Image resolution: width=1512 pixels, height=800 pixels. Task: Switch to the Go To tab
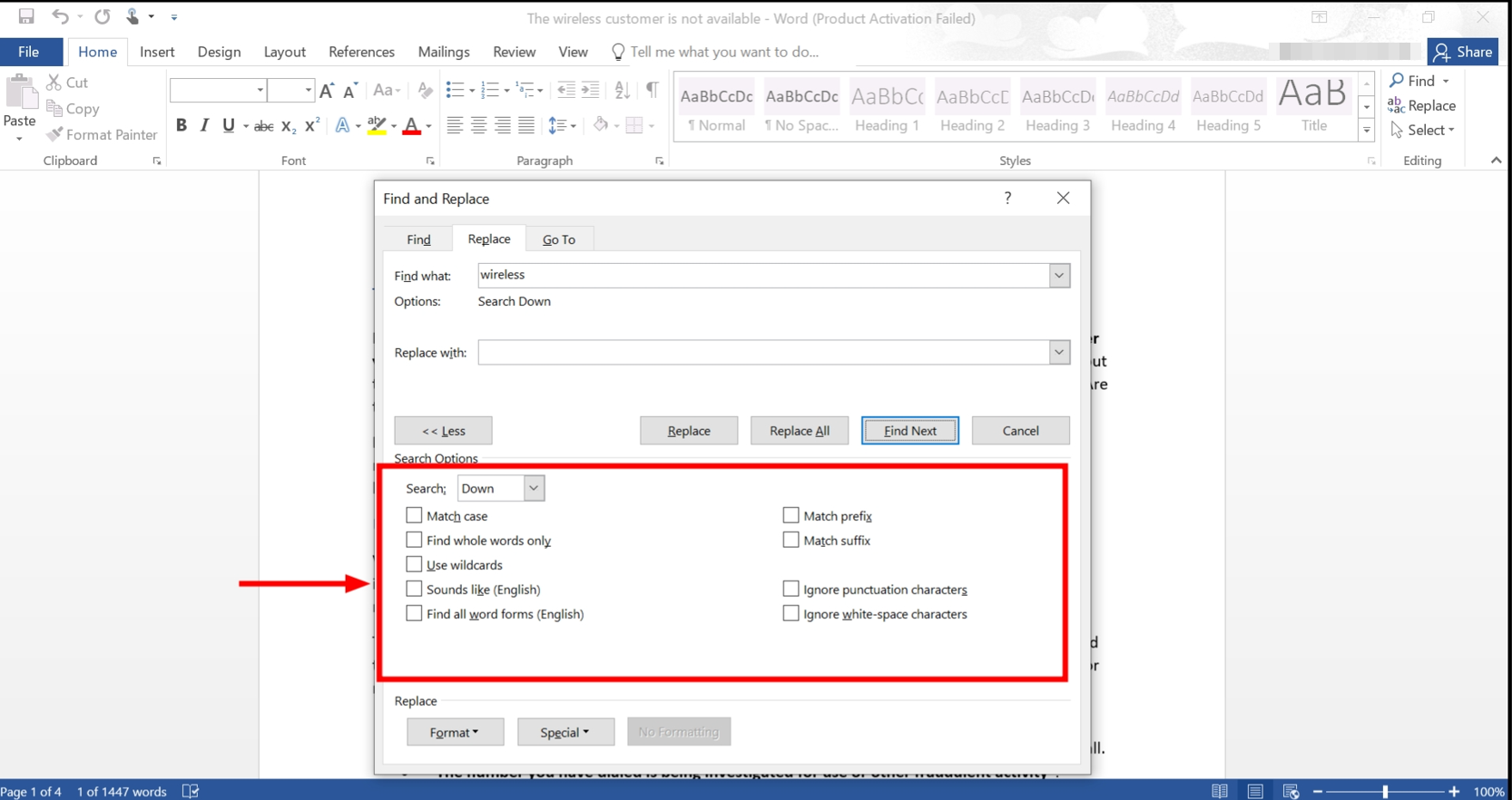click(559, 239)
